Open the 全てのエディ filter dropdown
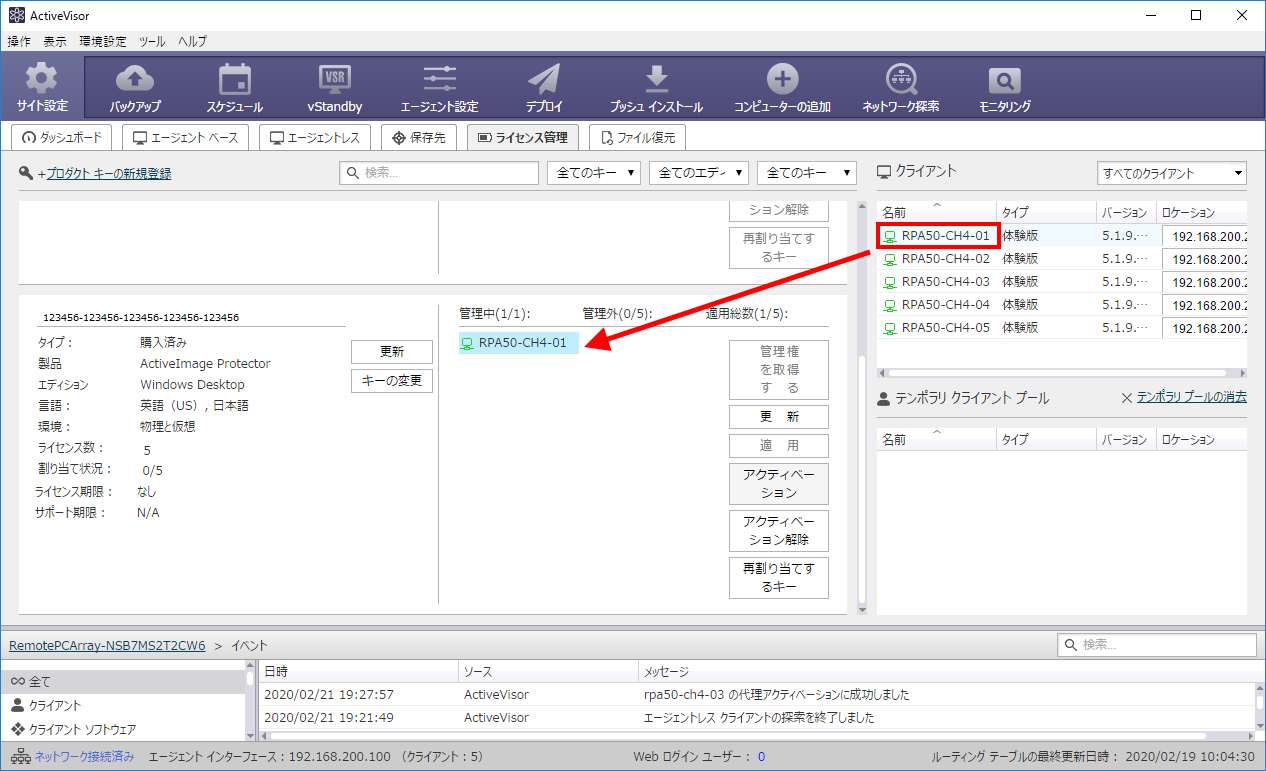 (698, 173)
